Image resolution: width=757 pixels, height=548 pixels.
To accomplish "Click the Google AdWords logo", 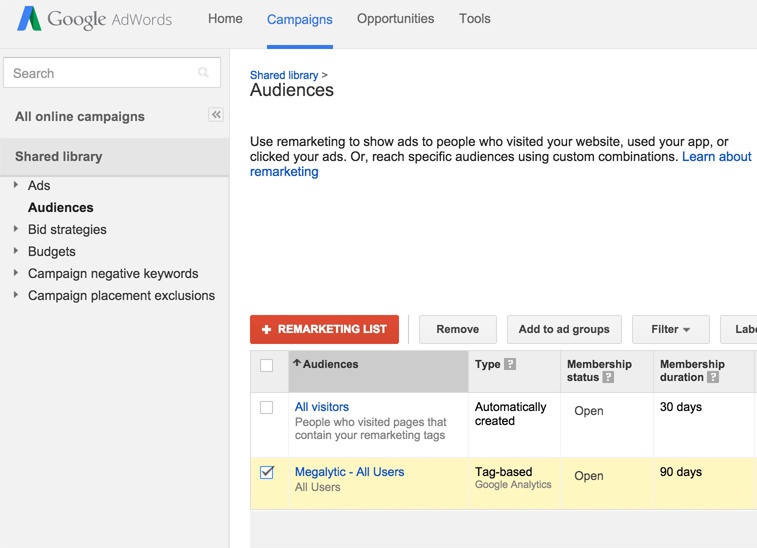I will click(94, 19).
